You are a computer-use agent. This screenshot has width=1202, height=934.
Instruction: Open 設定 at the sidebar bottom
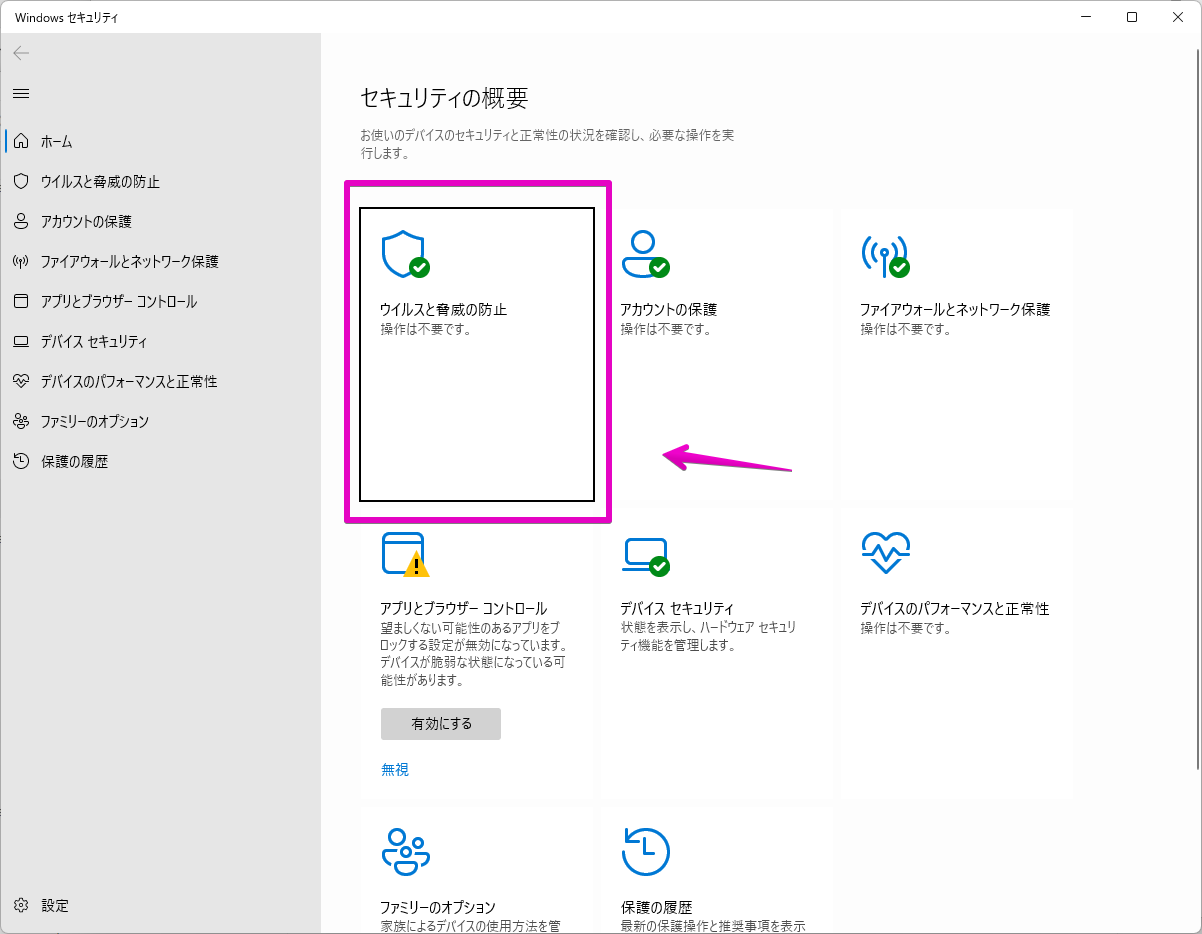(x=55, y=906)
